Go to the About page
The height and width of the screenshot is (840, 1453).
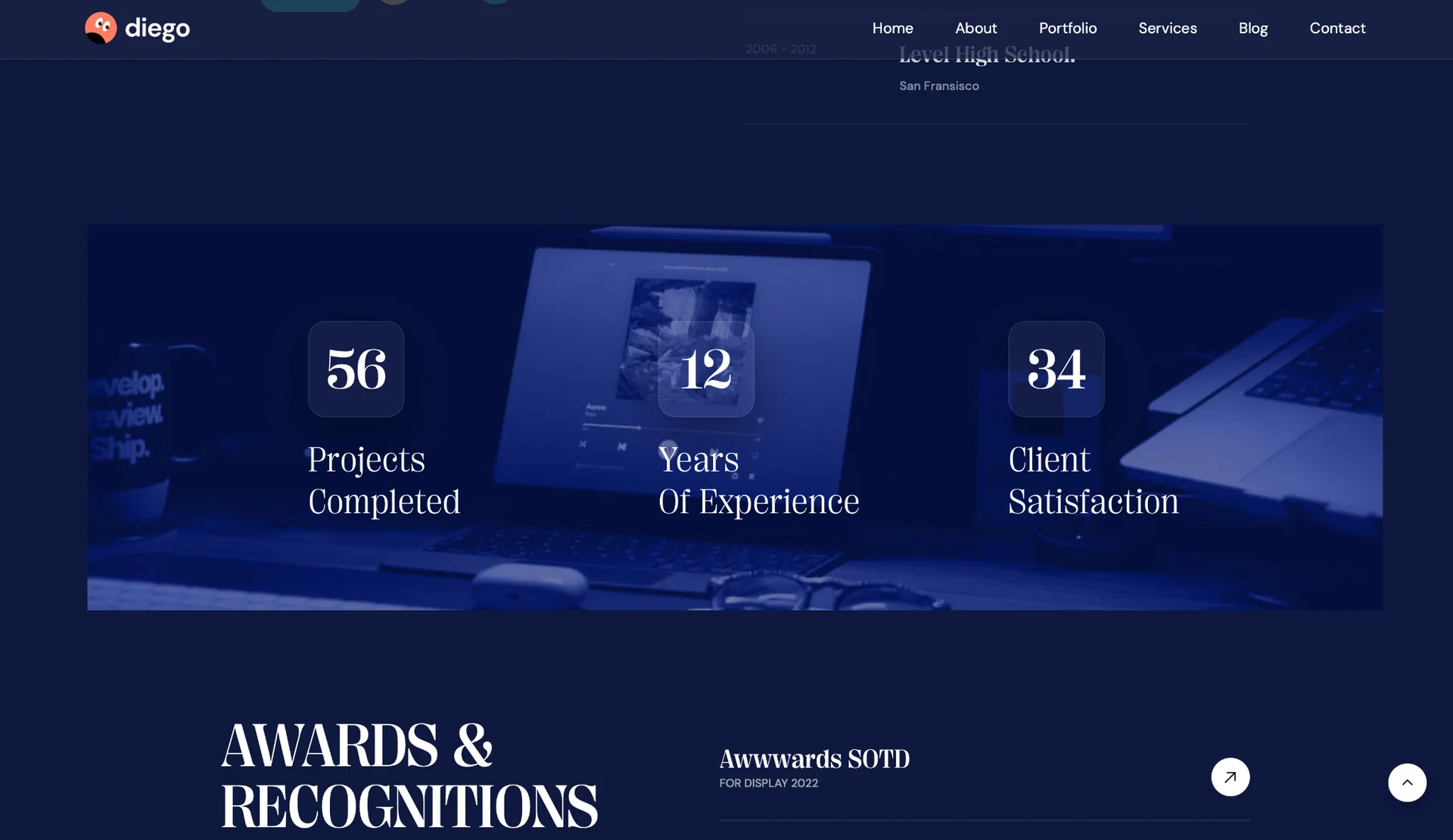tap(975, 28)
